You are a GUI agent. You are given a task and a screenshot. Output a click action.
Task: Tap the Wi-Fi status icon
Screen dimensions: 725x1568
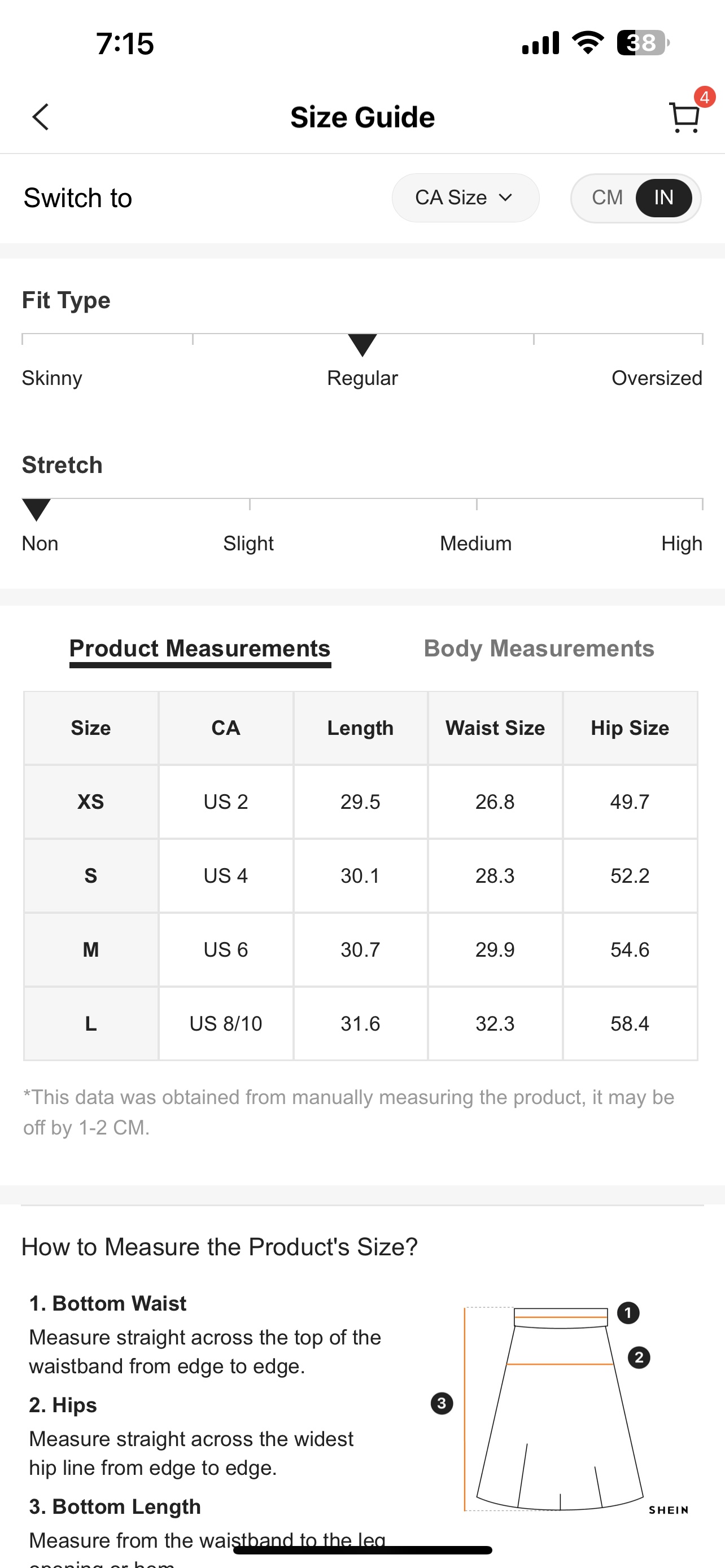tap(587, 42)
